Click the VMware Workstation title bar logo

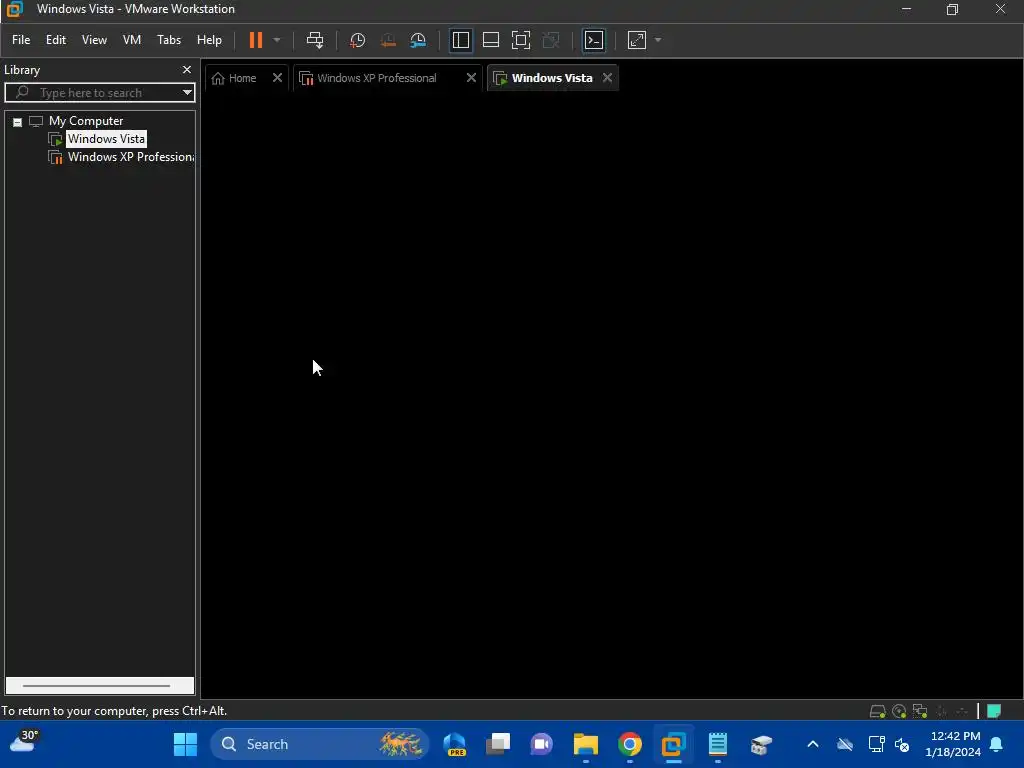click(x=14, y=9)
